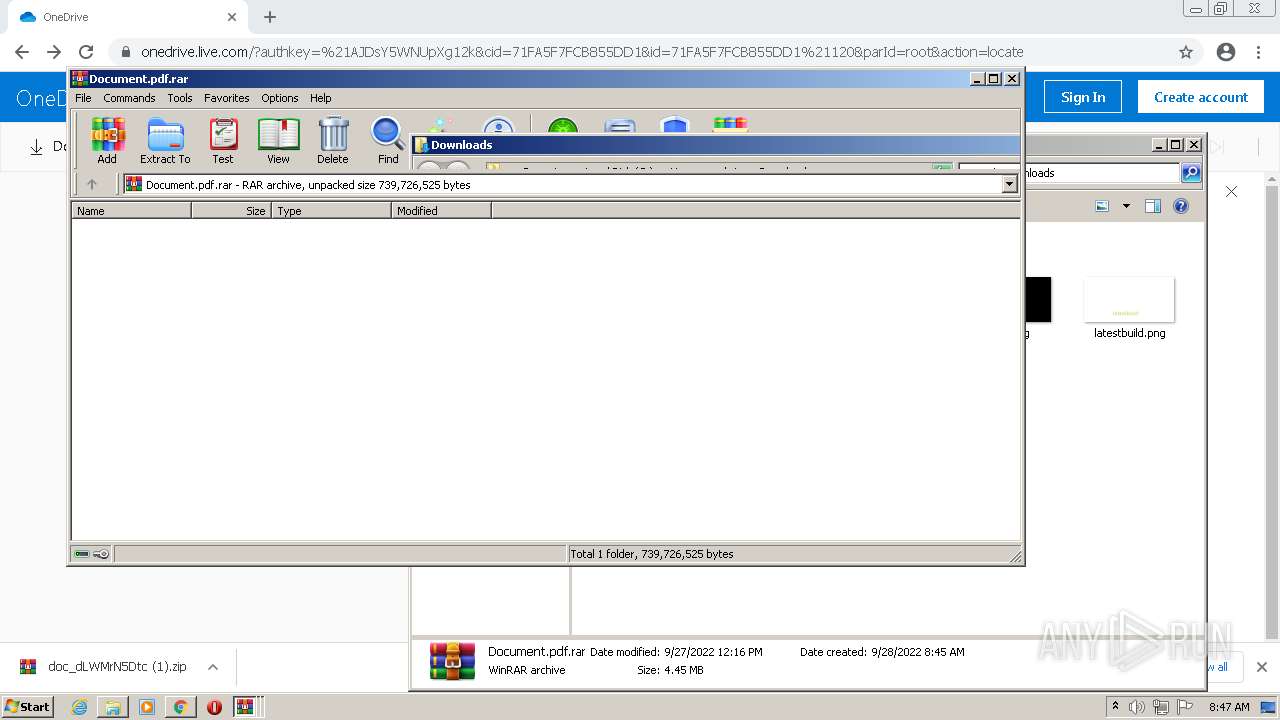Click WinRAR icon on taskbar
1280x720 pixels.
tap(245, 707)
